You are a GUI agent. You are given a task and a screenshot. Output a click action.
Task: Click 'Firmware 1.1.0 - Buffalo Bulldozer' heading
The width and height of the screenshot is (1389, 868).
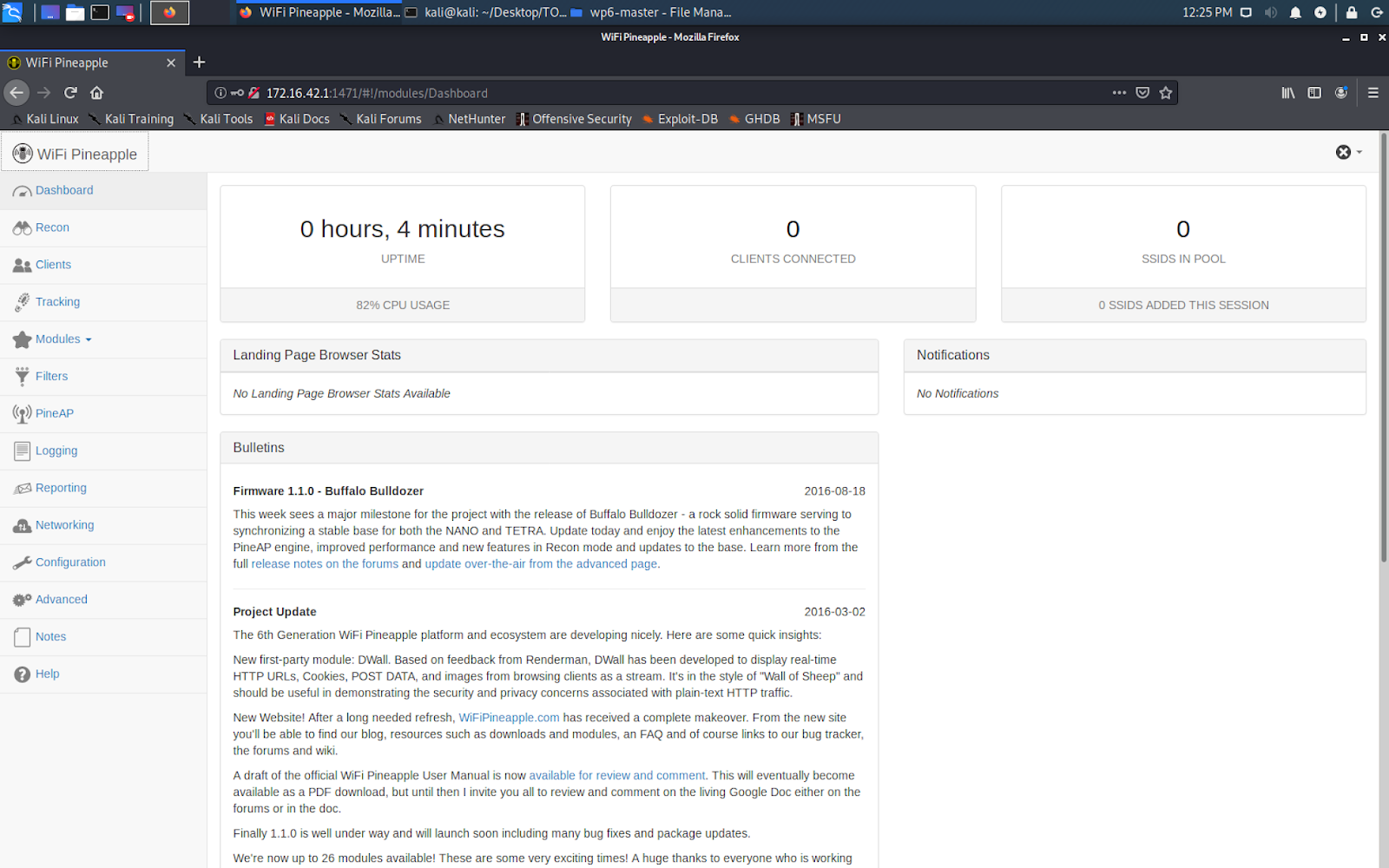tap(328, 491)
